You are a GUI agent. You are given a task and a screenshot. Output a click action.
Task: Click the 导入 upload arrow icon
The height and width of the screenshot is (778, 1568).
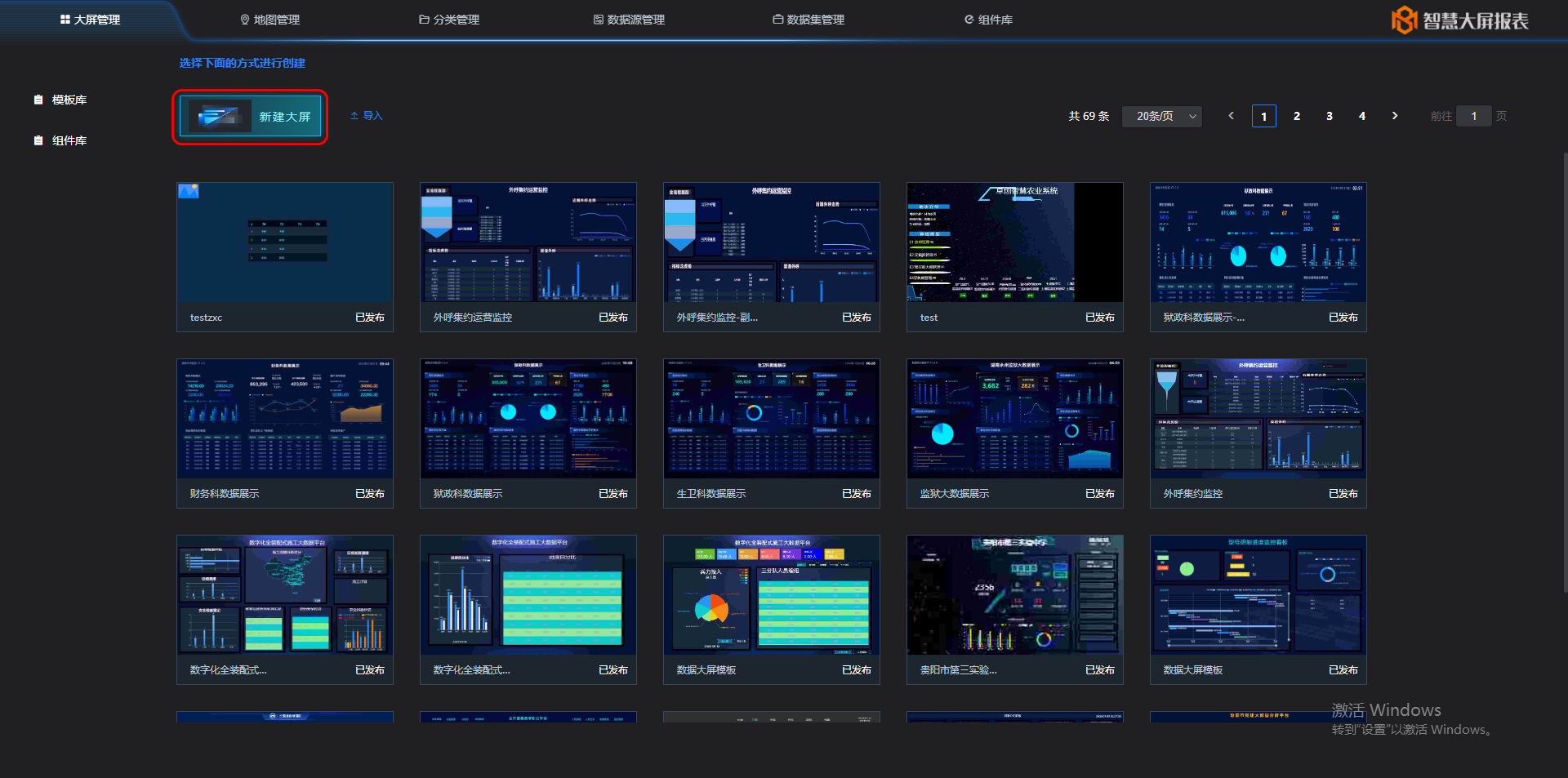click(x=354, y=116)
